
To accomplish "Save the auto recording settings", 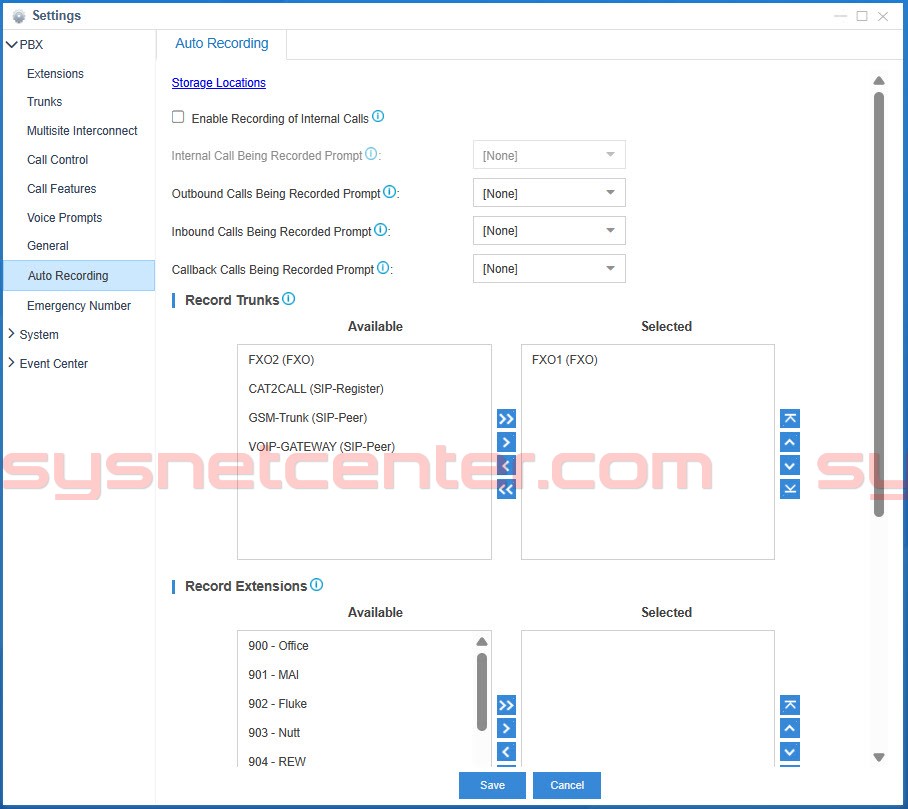I will [x=491, y=785].
